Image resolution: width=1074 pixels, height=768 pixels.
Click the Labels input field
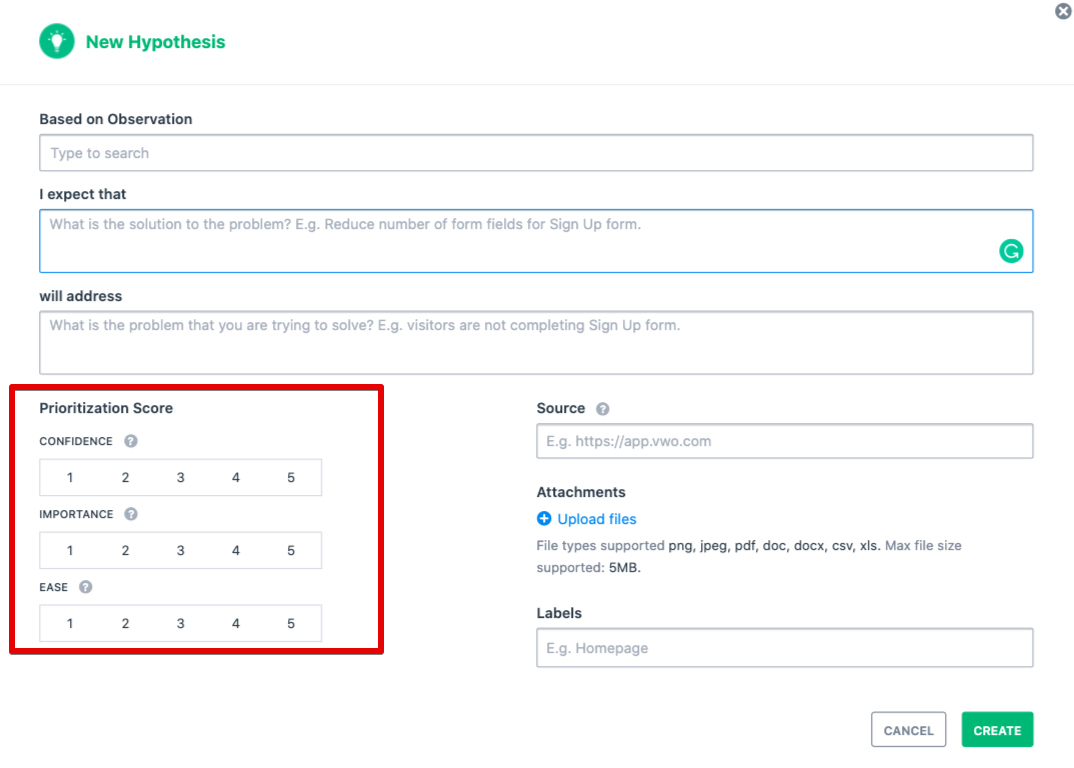785,647
